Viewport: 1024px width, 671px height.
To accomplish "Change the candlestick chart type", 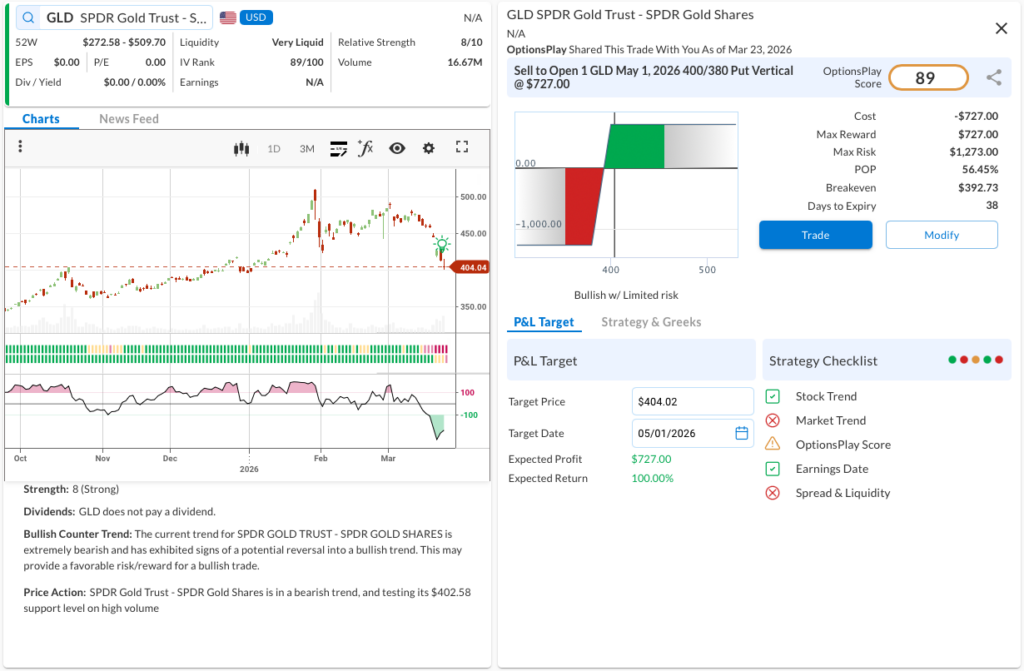I will (240, 148).
